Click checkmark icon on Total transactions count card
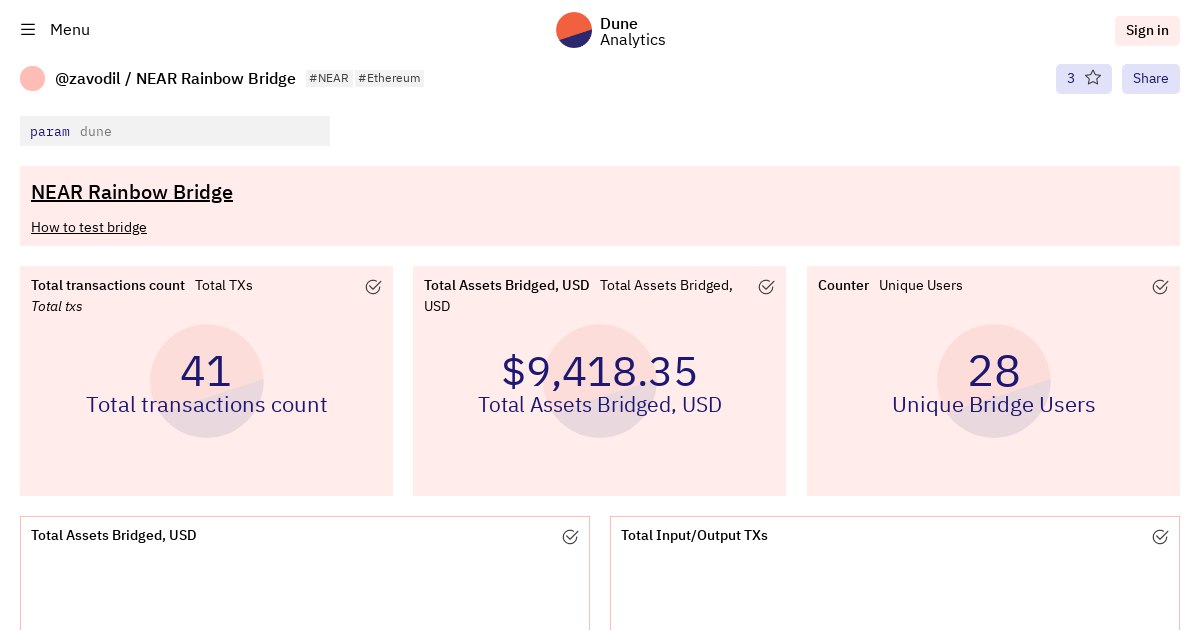 pyautogui.click(x=373, y=287)
